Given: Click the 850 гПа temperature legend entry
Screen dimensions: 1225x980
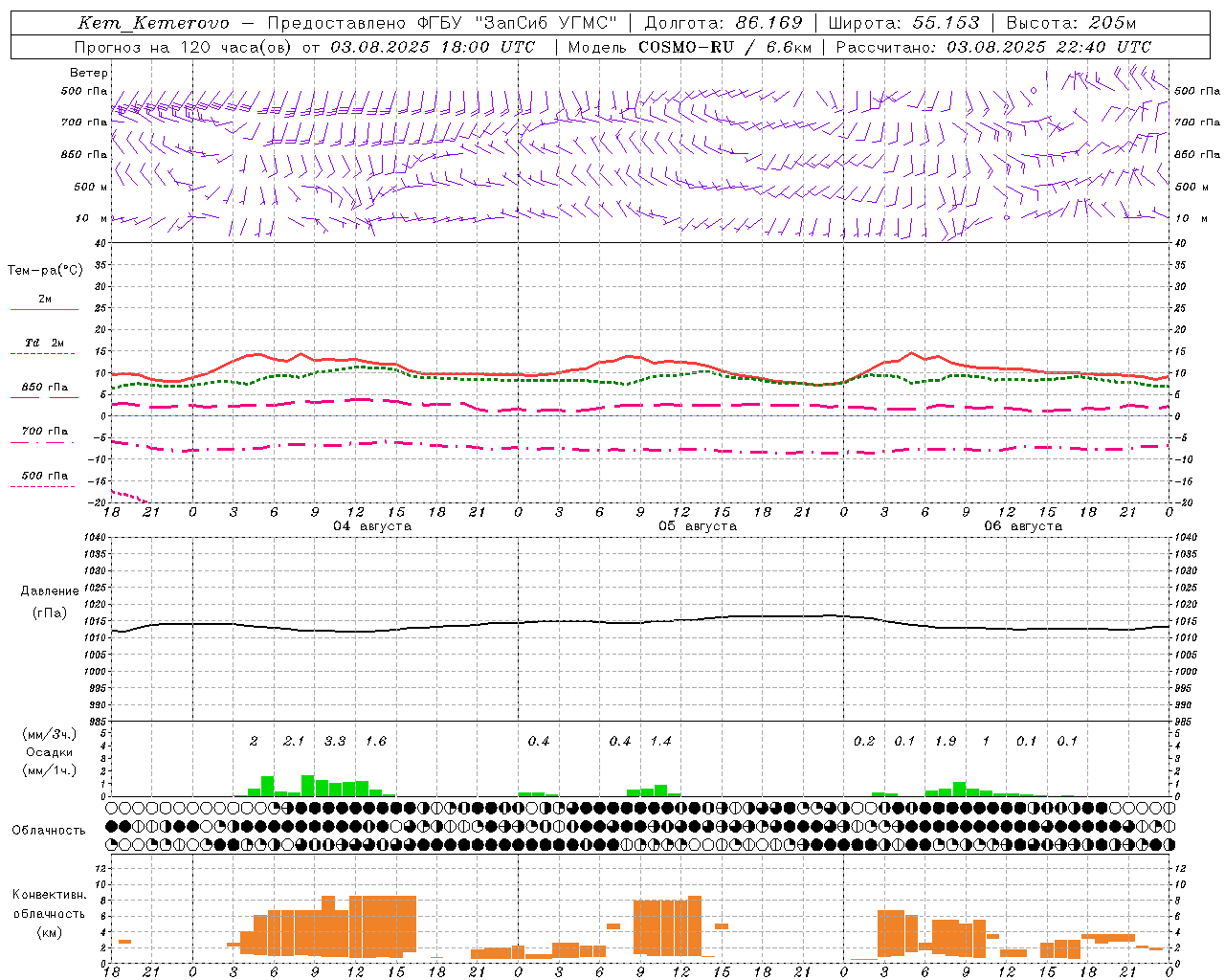Looking at the screenshot, I should tap(44, 390).
